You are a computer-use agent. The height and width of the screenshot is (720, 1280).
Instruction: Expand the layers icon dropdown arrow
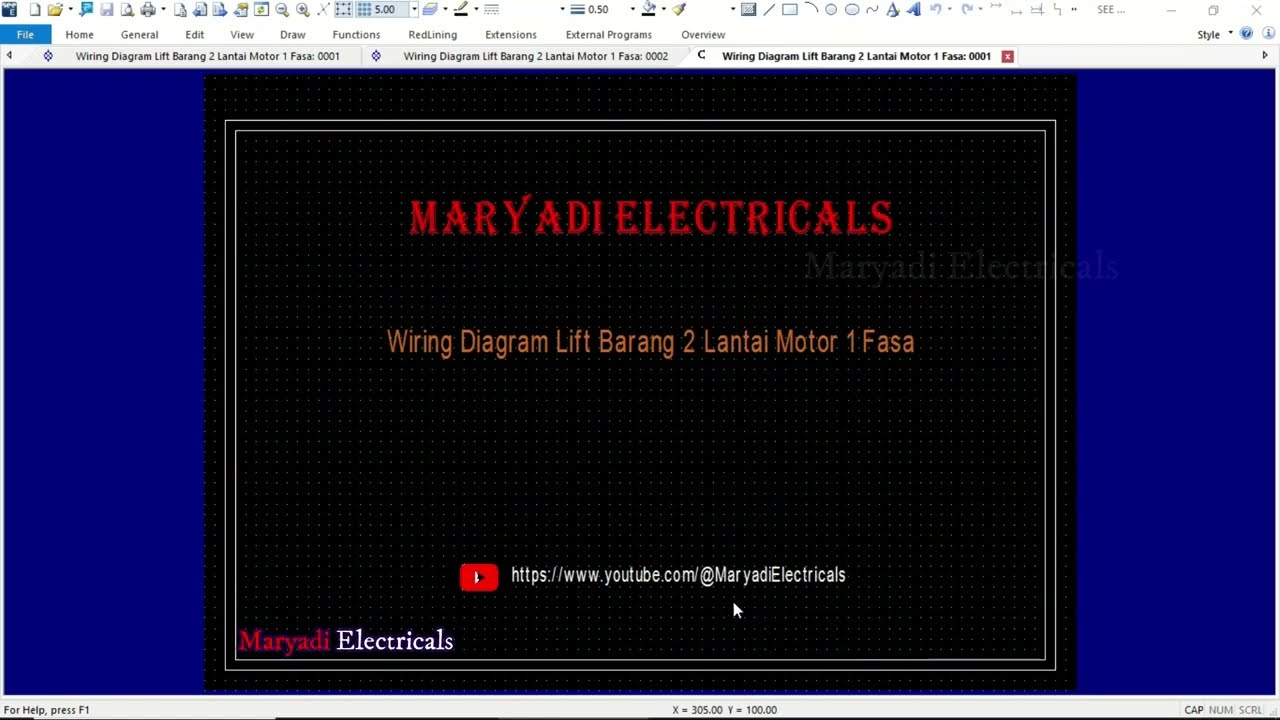445,9
